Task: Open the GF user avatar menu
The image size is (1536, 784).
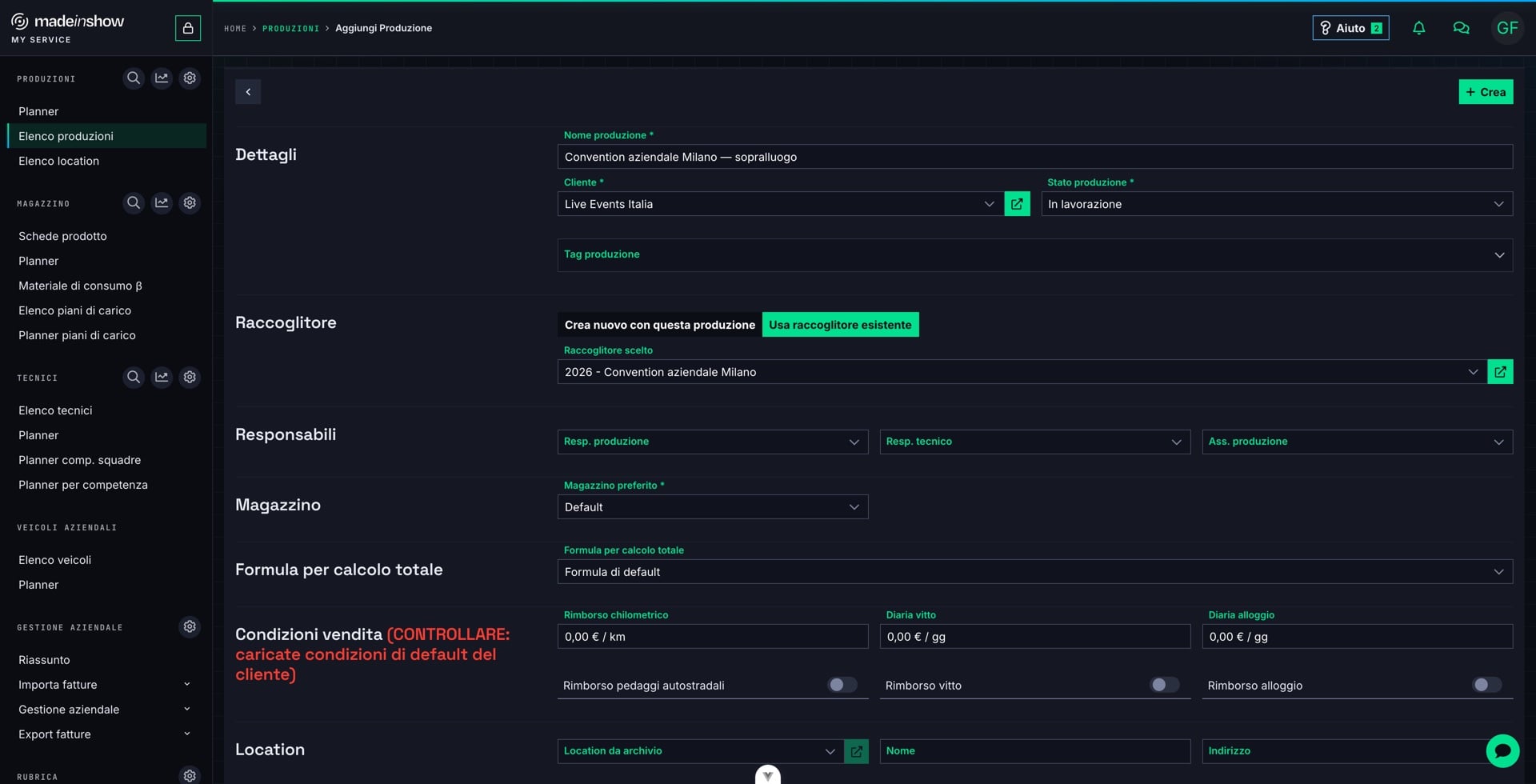Action: pyautogui.click(x=1507, y=28)
